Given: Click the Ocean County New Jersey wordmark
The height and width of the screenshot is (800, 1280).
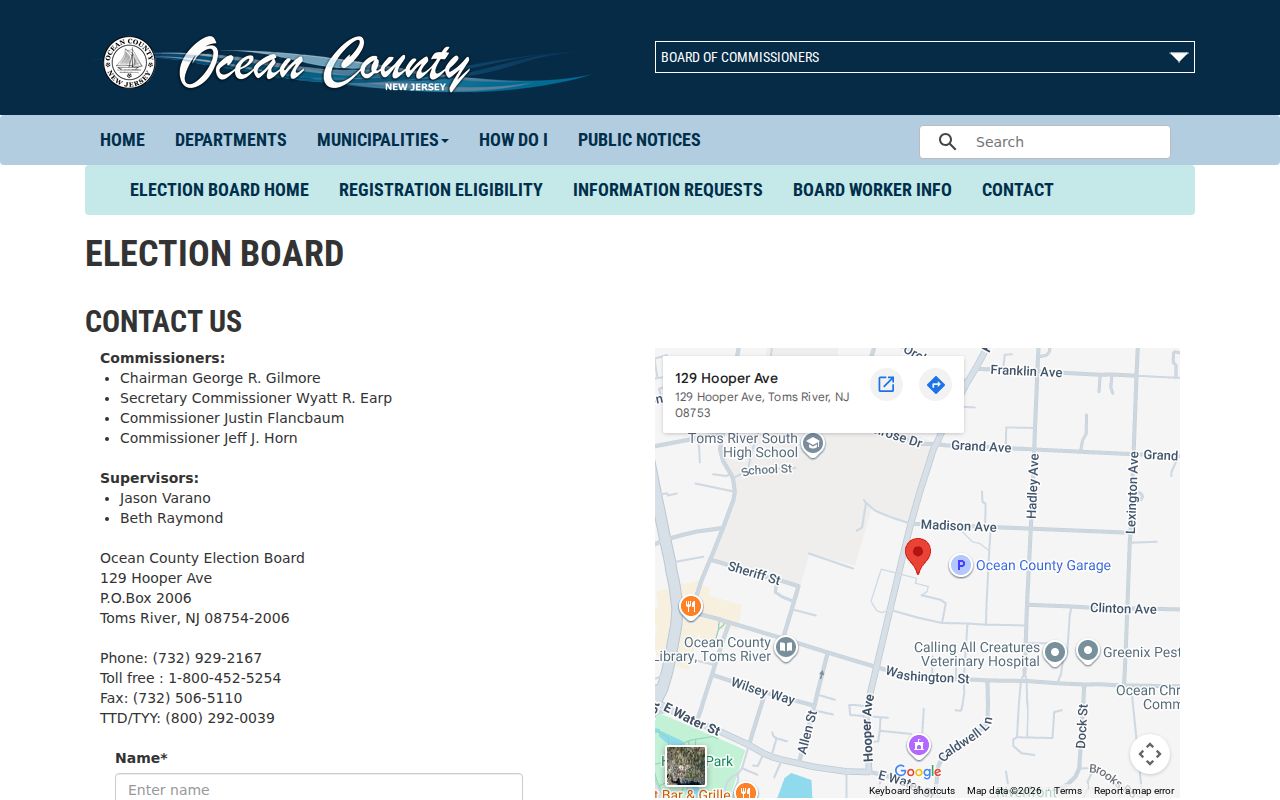Looking at the screenshot, I should click(x=325, y=64).
